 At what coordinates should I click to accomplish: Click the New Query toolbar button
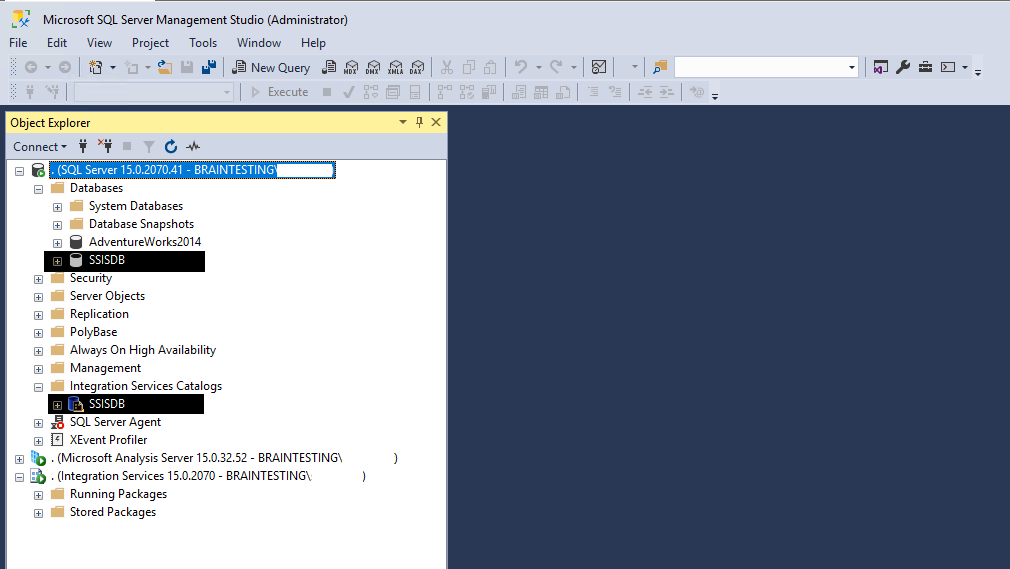click(x=271, y=67)
